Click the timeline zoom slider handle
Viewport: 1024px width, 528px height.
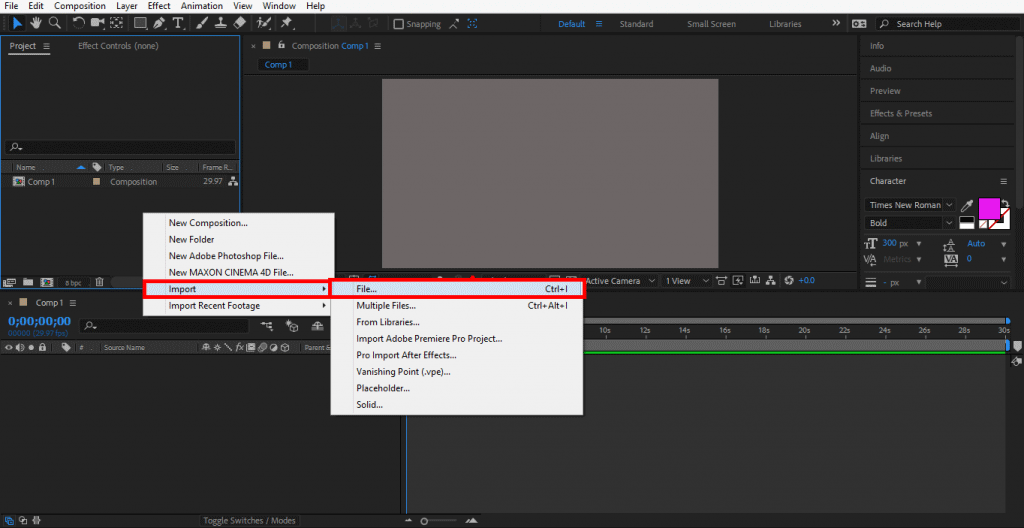424,521
